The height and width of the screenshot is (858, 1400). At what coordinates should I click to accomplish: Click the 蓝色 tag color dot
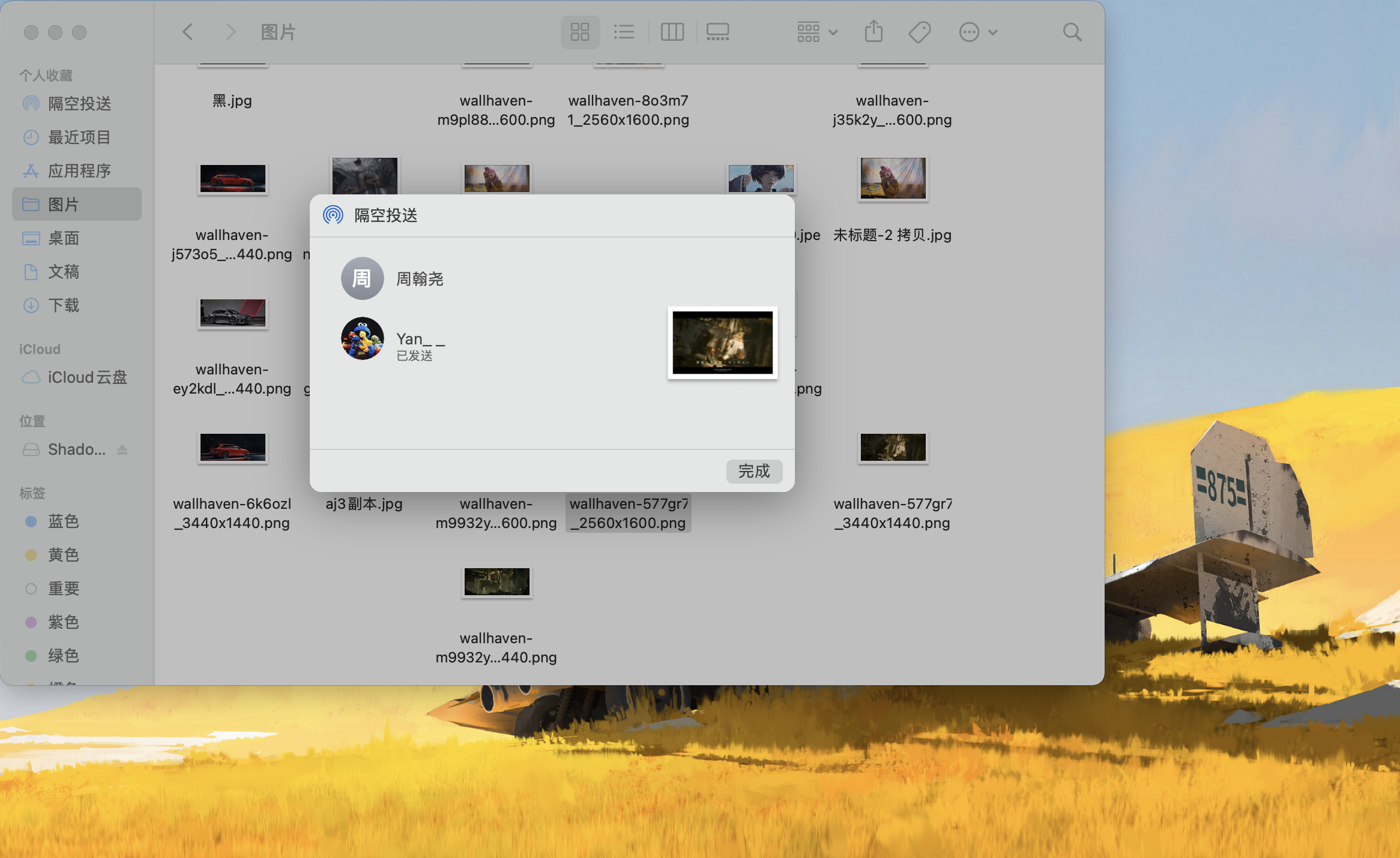tap(31, 521)
